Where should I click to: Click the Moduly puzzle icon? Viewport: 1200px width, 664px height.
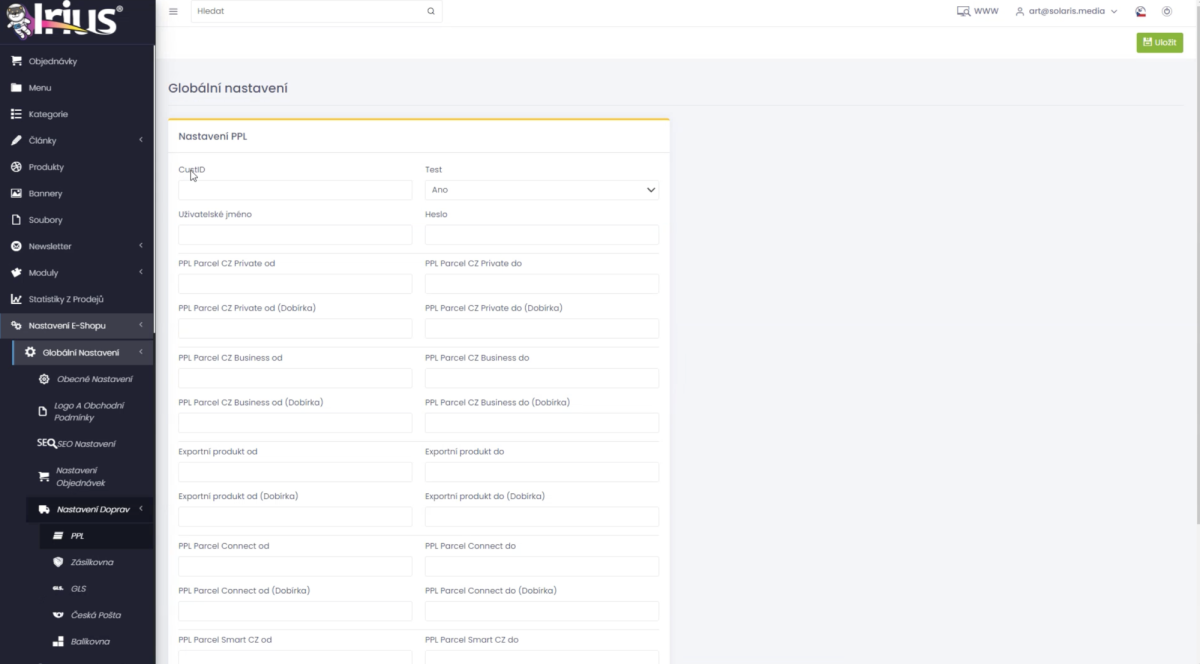tap(16, 272)
